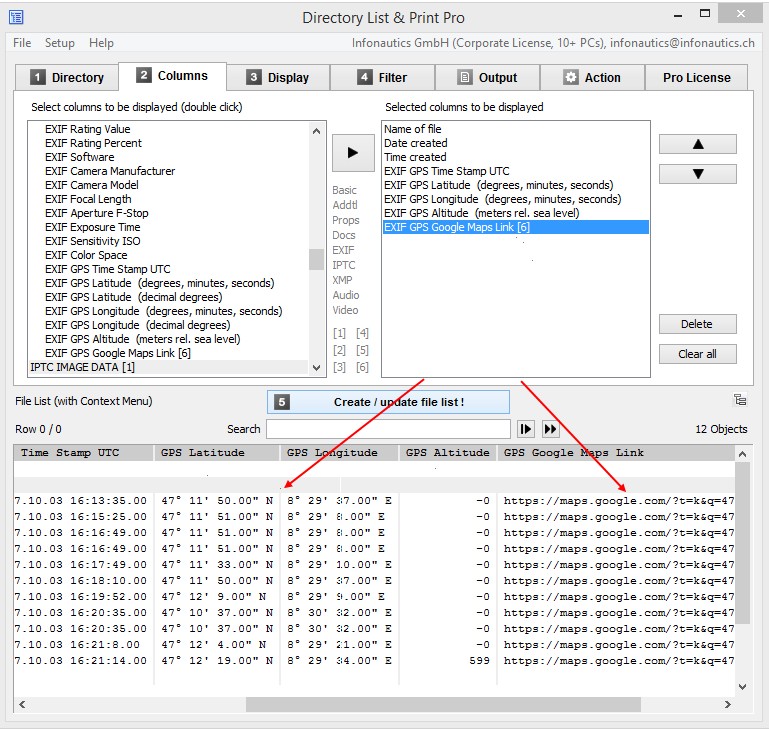769x729 pixels.
Task: Jump to IPTC column group
Action: 343,265
